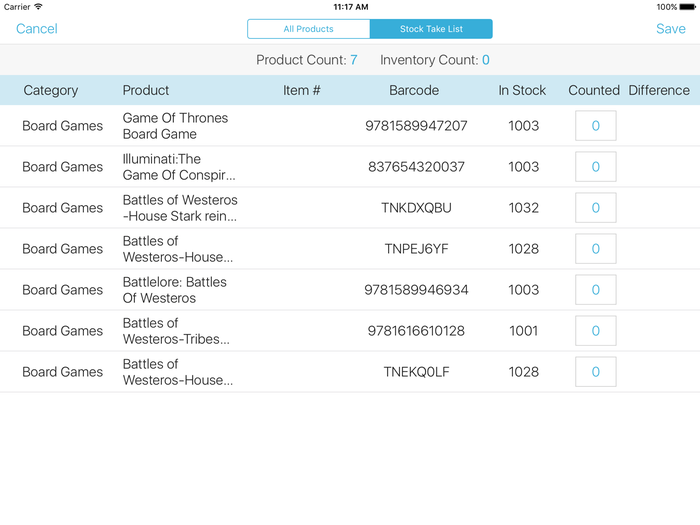Edit counted field for Battlelore: Battles Of Westeros

click(x=596, y=290)
